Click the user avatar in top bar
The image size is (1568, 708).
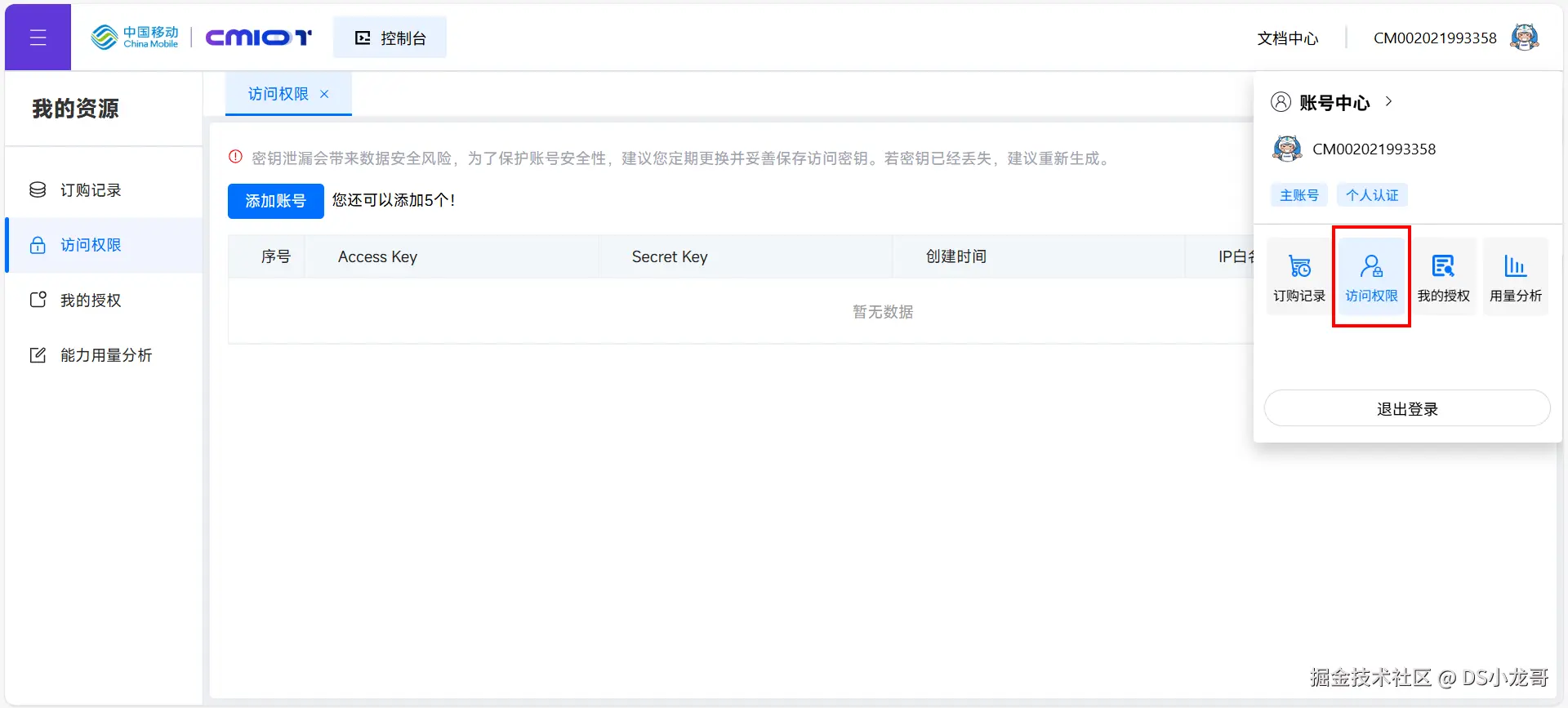(x=1524, y=38)
